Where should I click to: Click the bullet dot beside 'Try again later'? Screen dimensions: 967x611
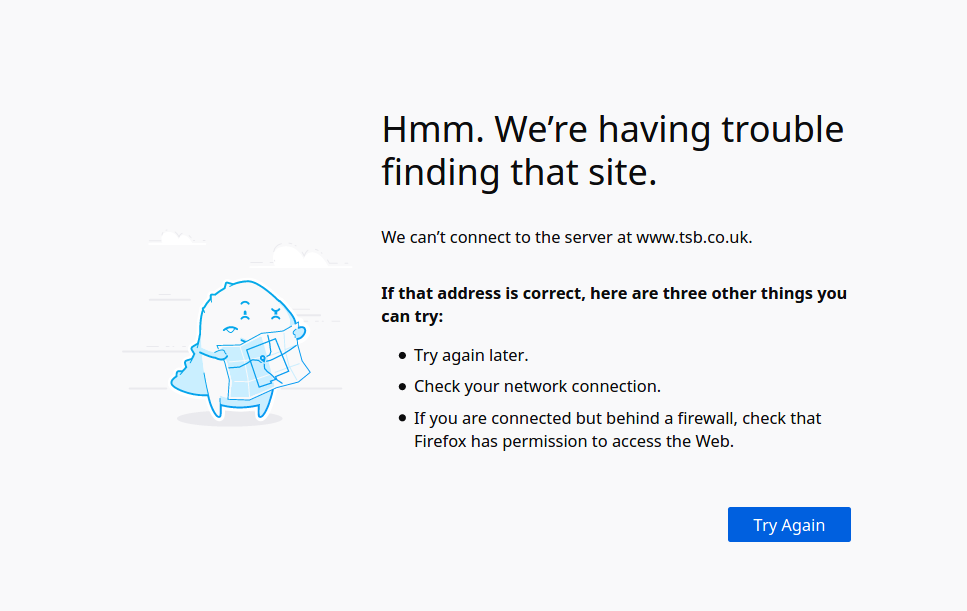403,356
